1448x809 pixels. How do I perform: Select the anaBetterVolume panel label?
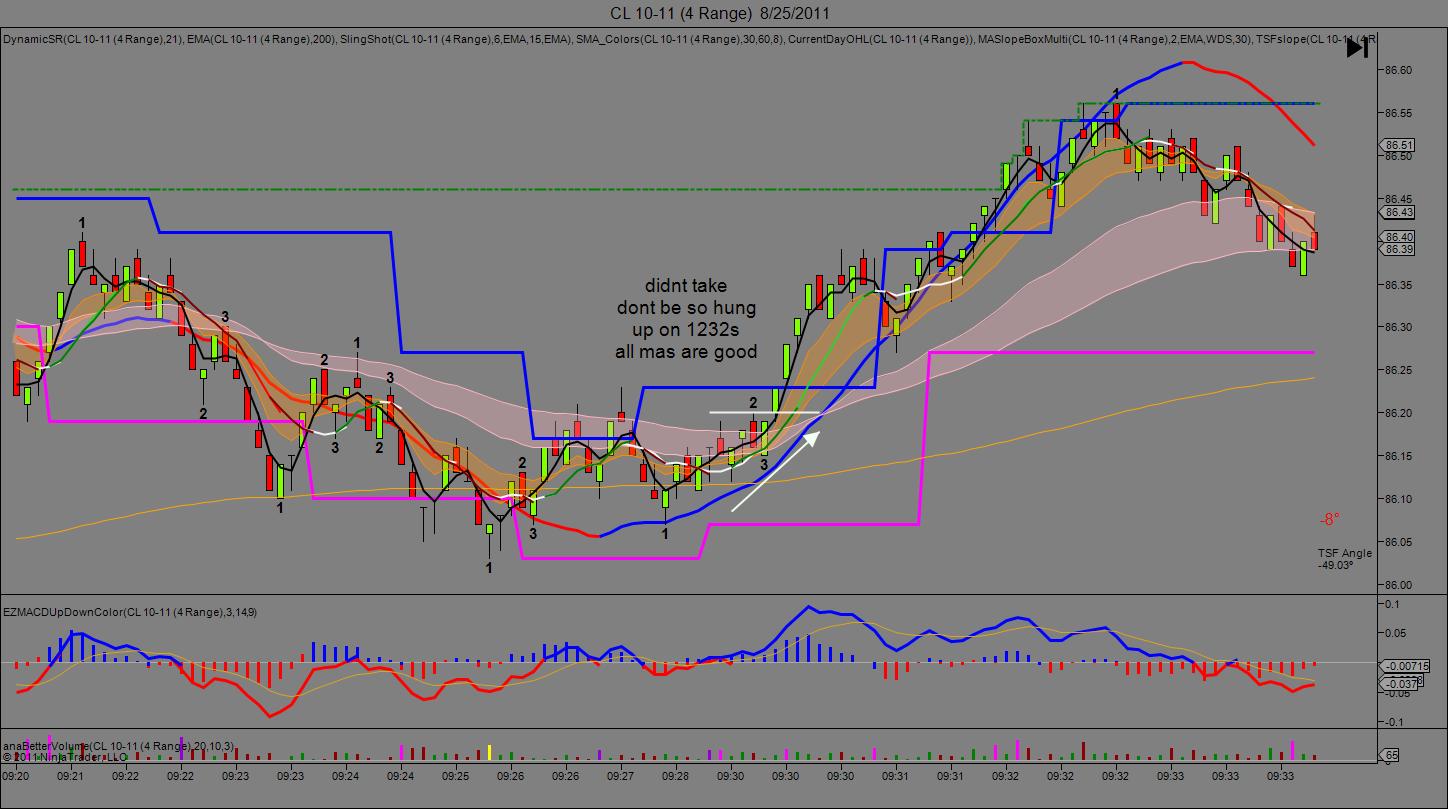(119, 746)
